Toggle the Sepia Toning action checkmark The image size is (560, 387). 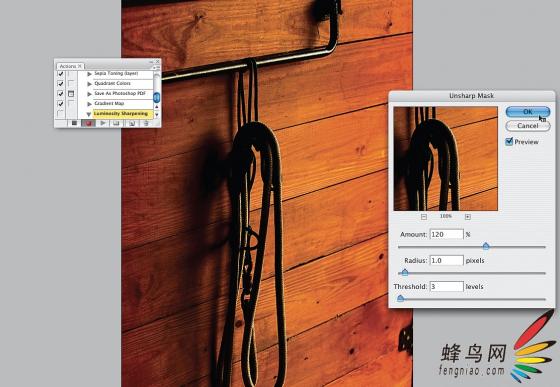pos(60,74)
